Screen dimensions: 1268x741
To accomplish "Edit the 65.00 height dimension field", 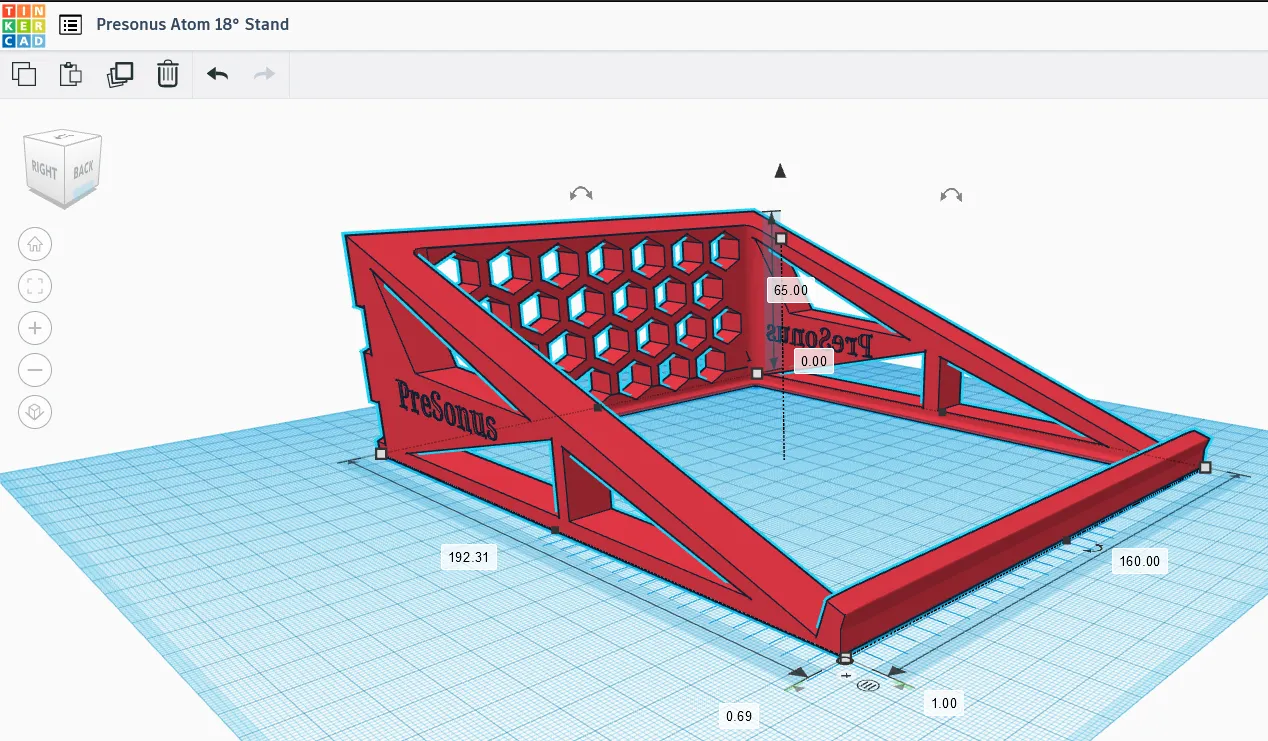I will (789, 290).
